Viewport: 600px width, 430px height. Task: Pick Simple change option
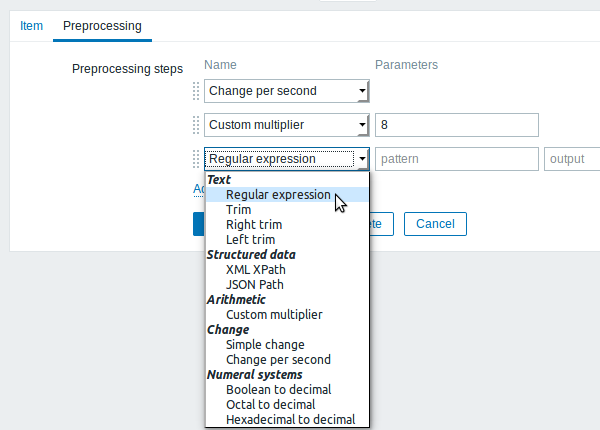265,345
